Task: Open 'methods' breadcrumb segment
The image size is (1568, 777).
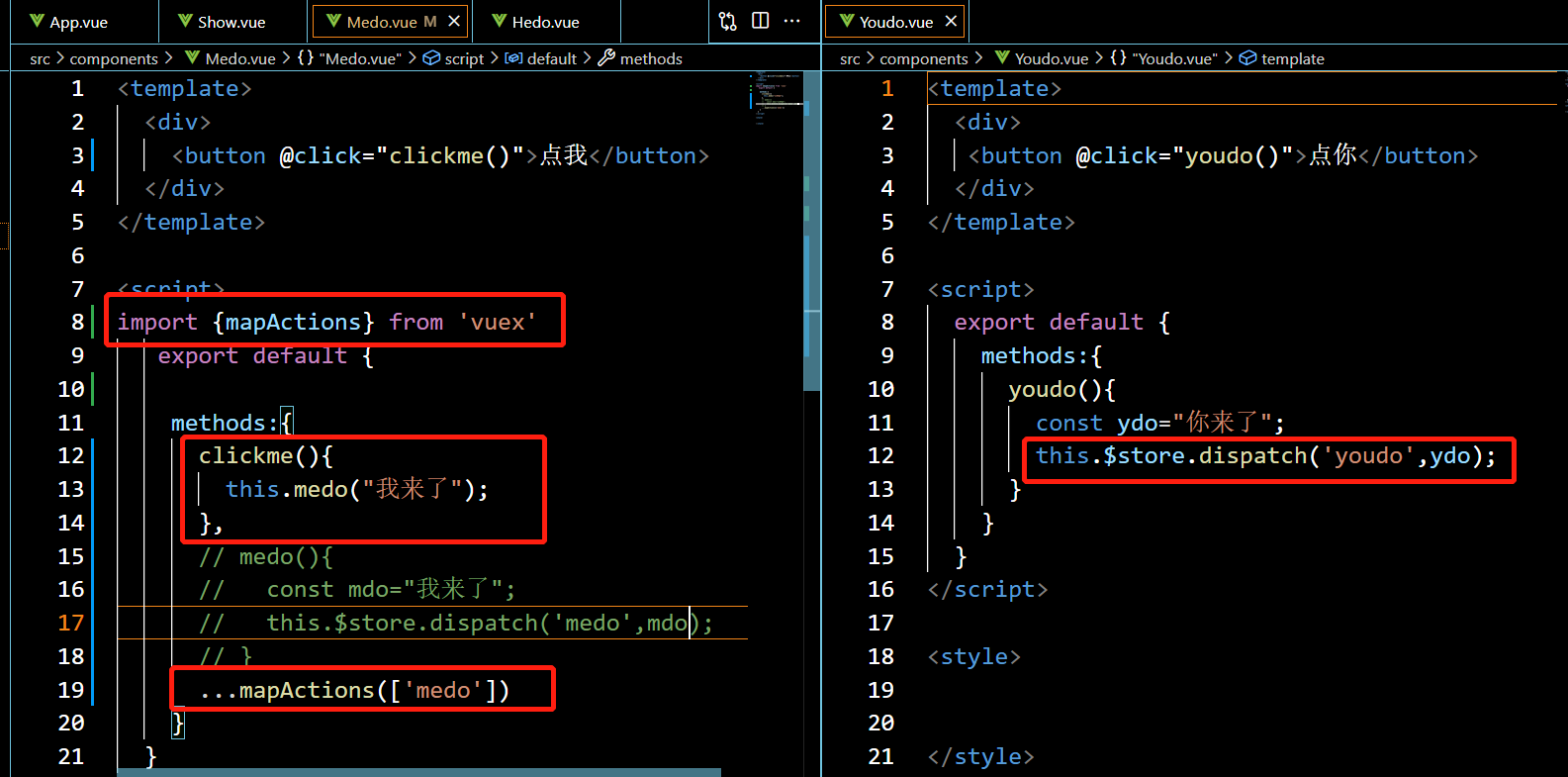Action: (x=651, y=58)
